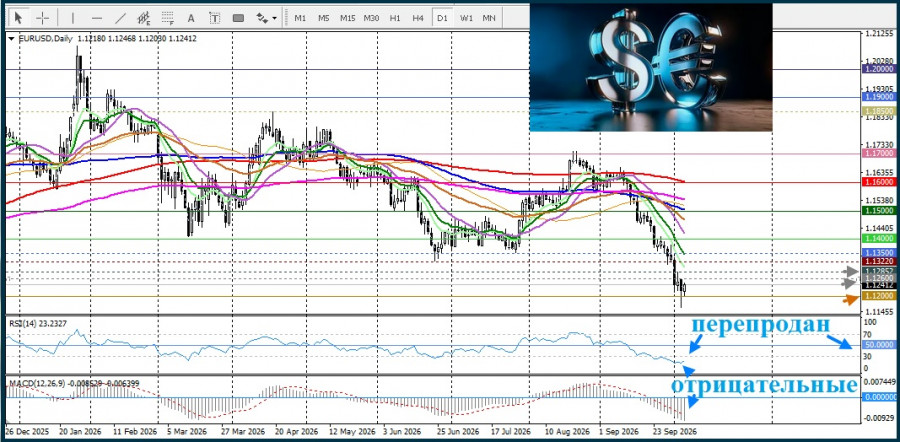Select the cursor arrow tool

point(18,18)
